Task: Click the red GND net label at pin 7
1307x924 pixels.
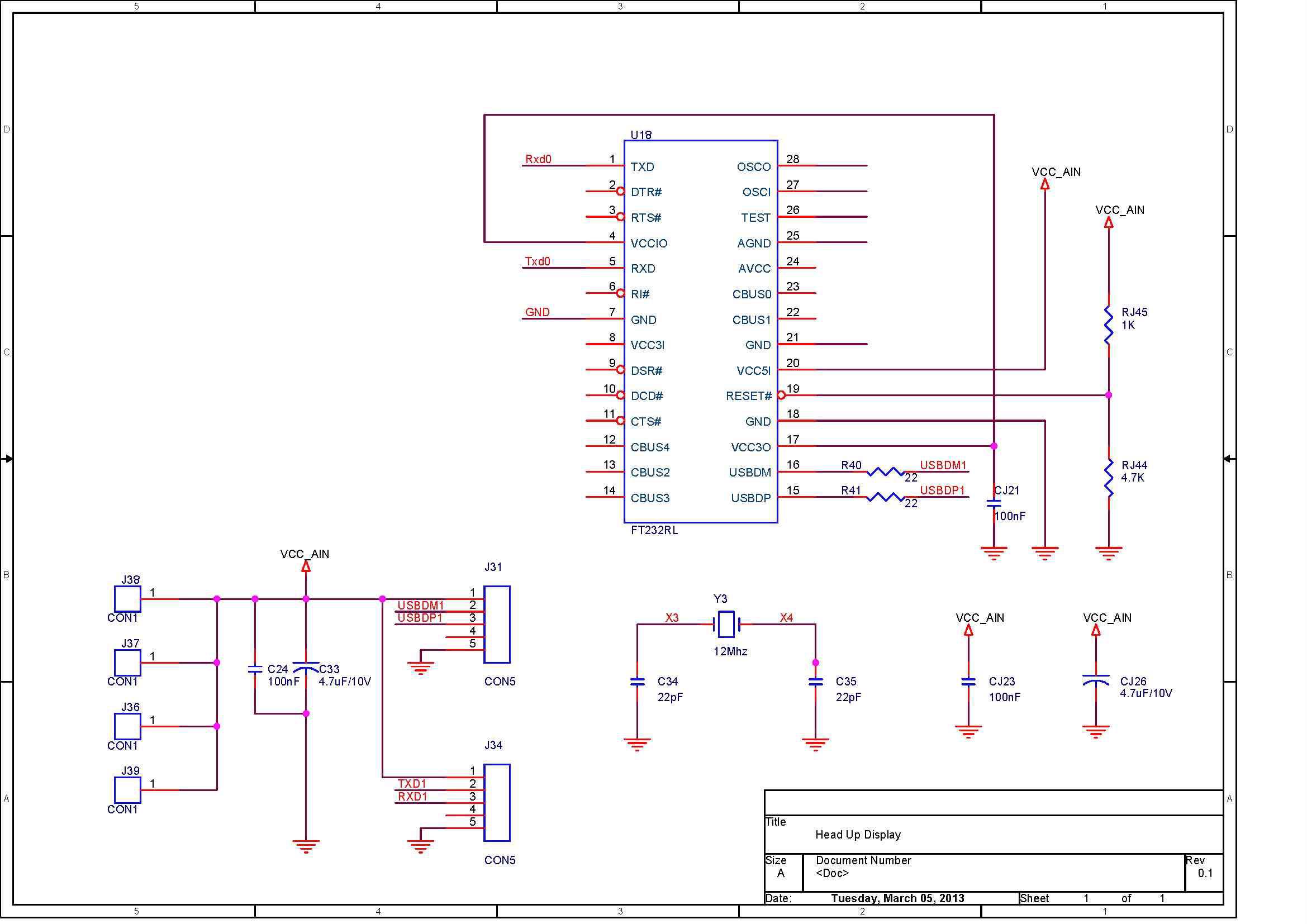Action: (x=538, y=312)
